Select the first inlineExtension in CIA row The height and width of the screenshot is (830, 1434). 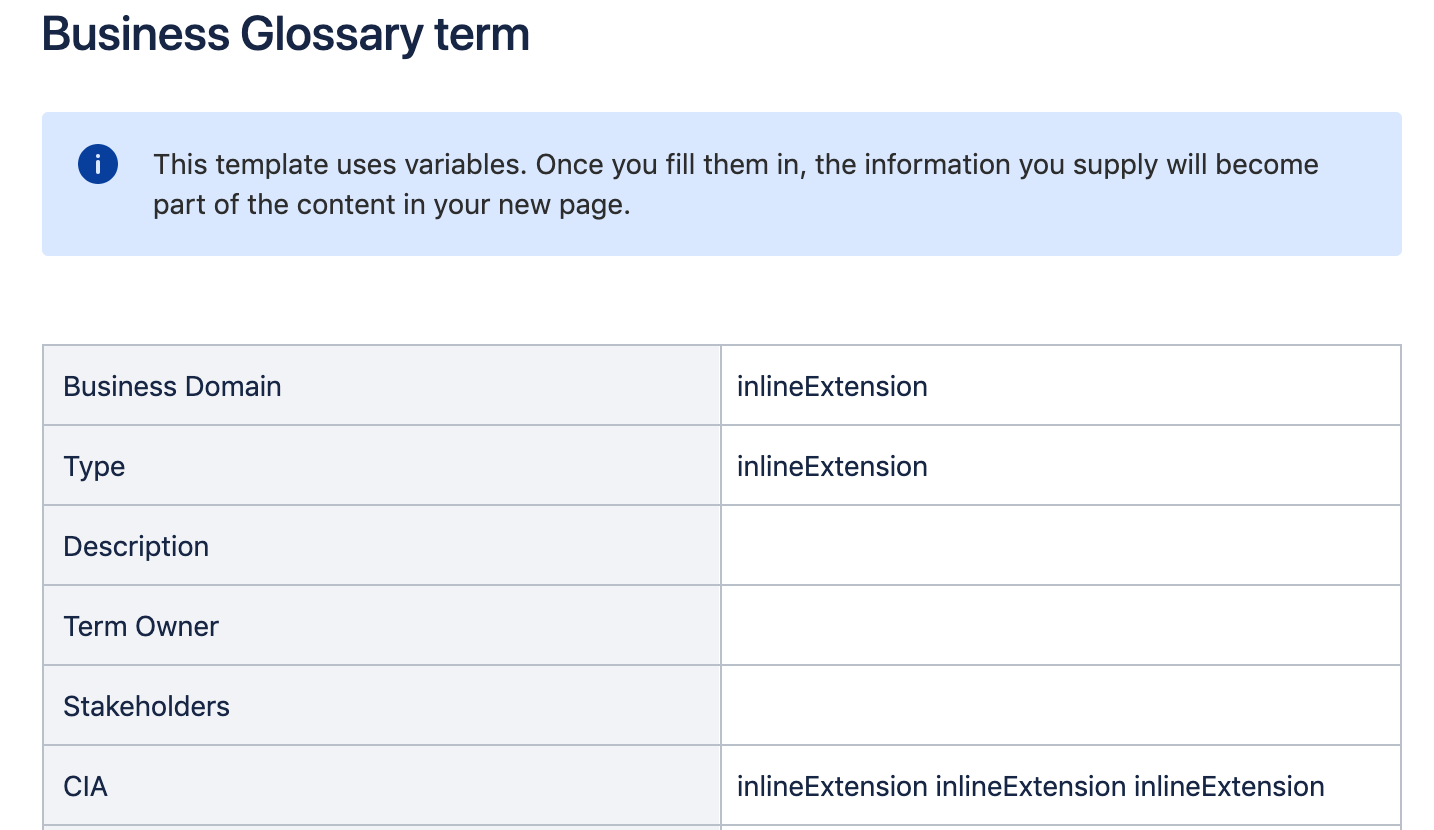832,787
